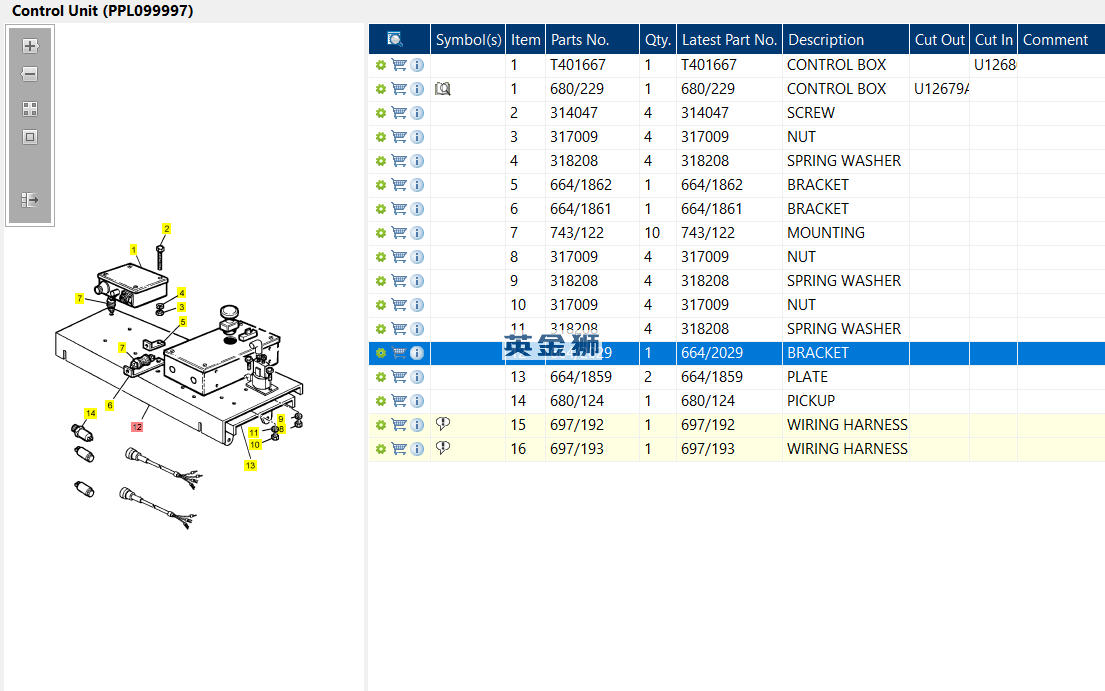Click the four-squares grid view icon

click(x=30, y=108)
